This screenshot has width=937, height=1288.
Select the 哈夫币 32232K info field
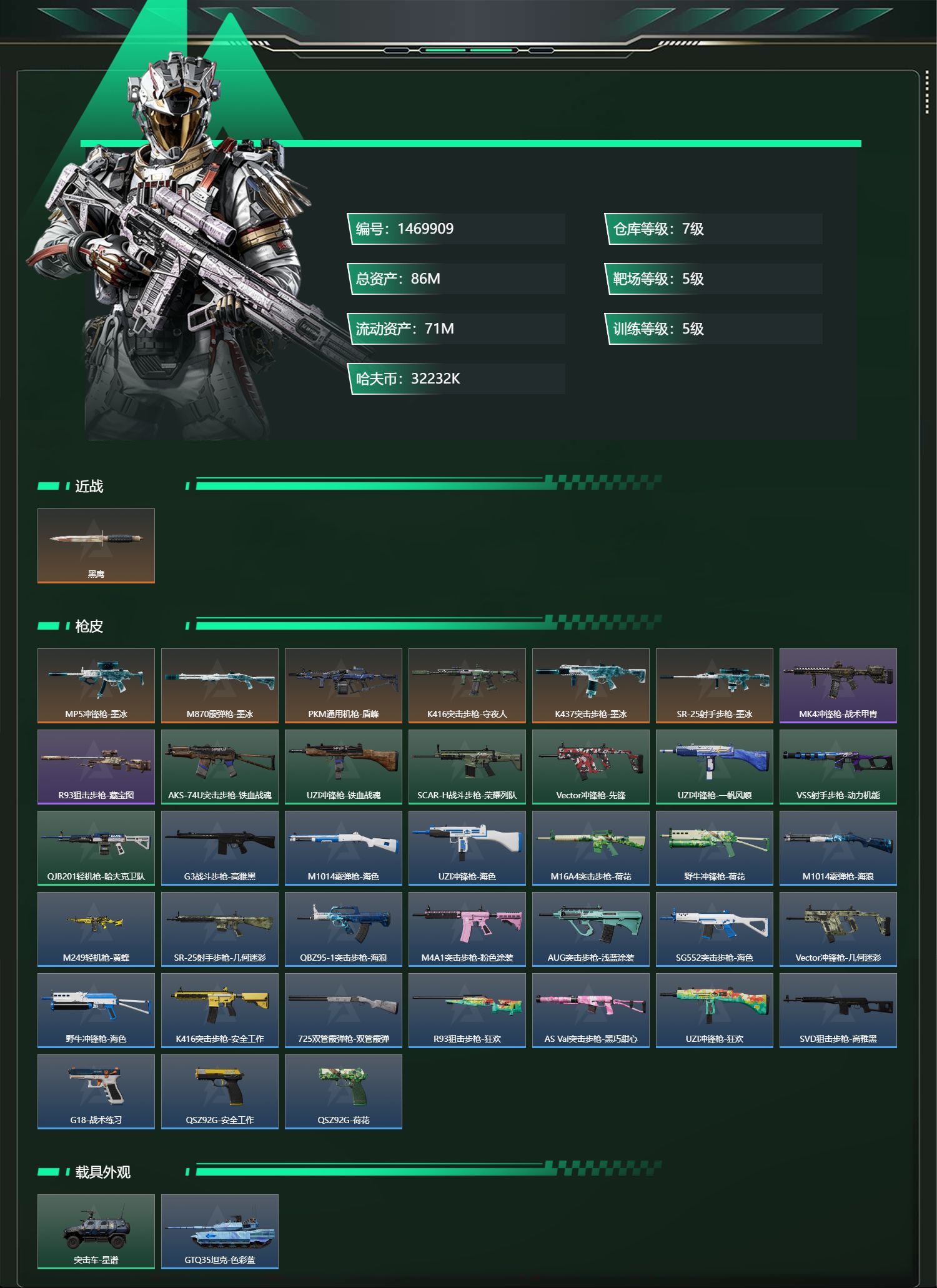point(456,379)
